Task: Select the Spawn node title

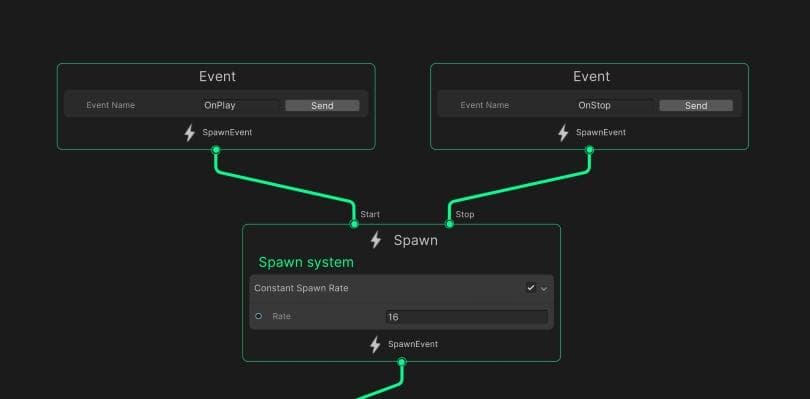Action: click(x=415, y=240)
